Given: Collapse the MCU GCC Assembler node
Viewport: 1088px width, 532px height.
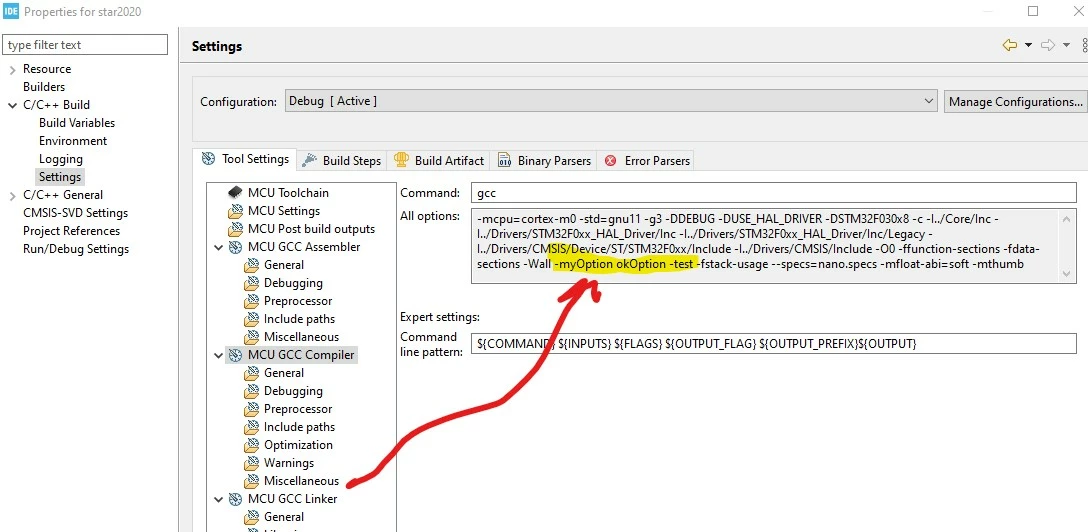Looking at the screenshot, I should pyautogui.click(x=219, y=248).
